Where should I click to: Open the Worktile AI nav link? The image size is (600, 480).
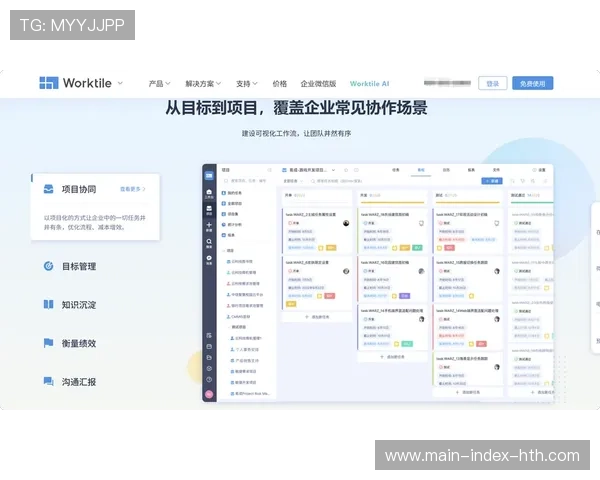coord(369,83)
